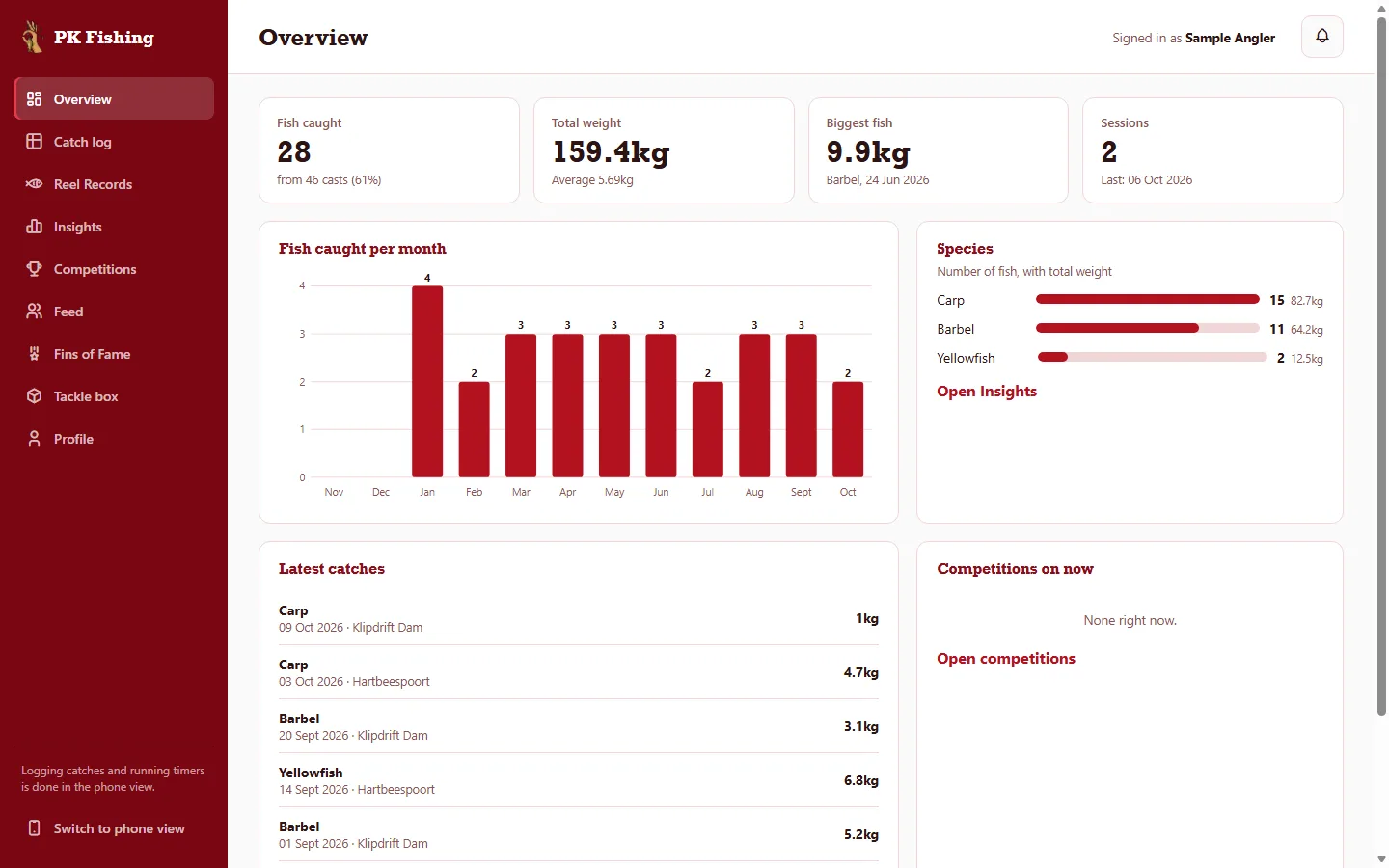
Task: Click the July bar in monthly chart
Action: point(708,429)
